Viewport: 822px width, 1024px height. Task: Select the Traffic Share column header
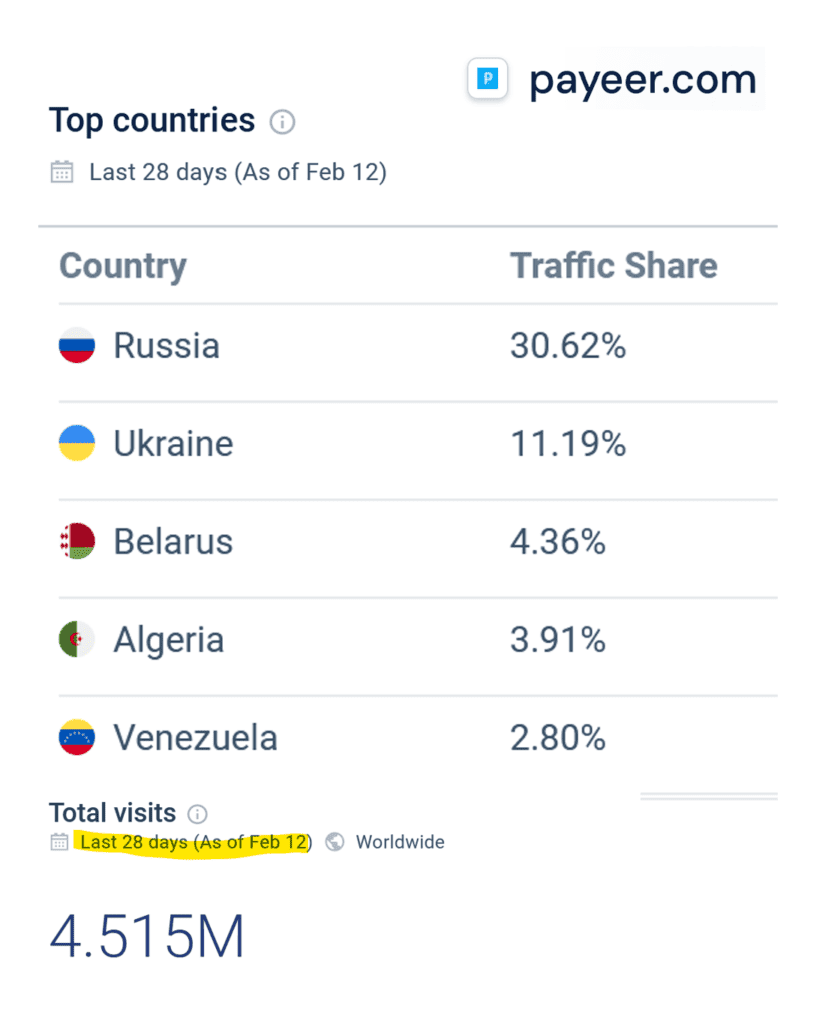click(x=614, y=266)
